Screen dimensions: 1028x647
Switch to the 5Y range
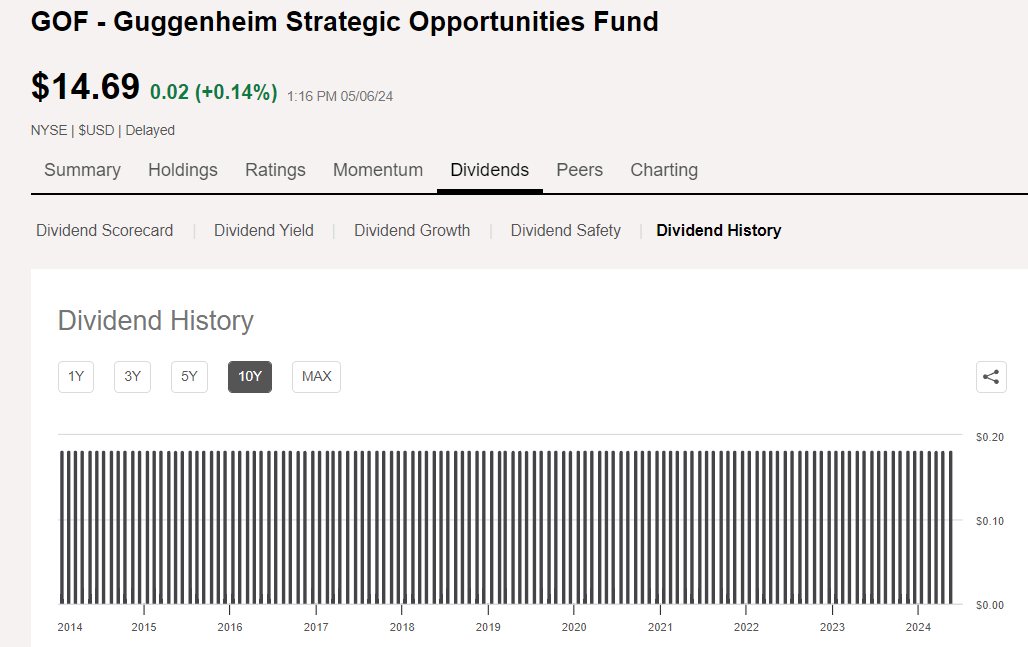click(x=189, y=377)
